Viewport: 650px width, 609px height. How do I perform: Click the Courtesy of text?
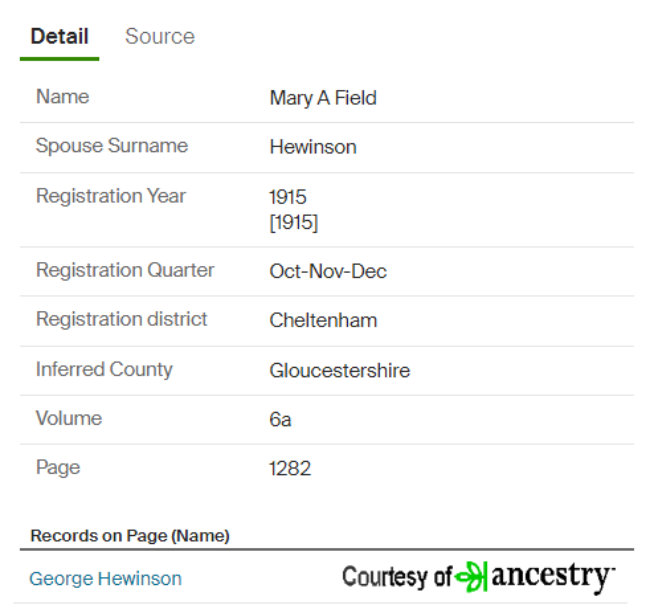[397, 577]
